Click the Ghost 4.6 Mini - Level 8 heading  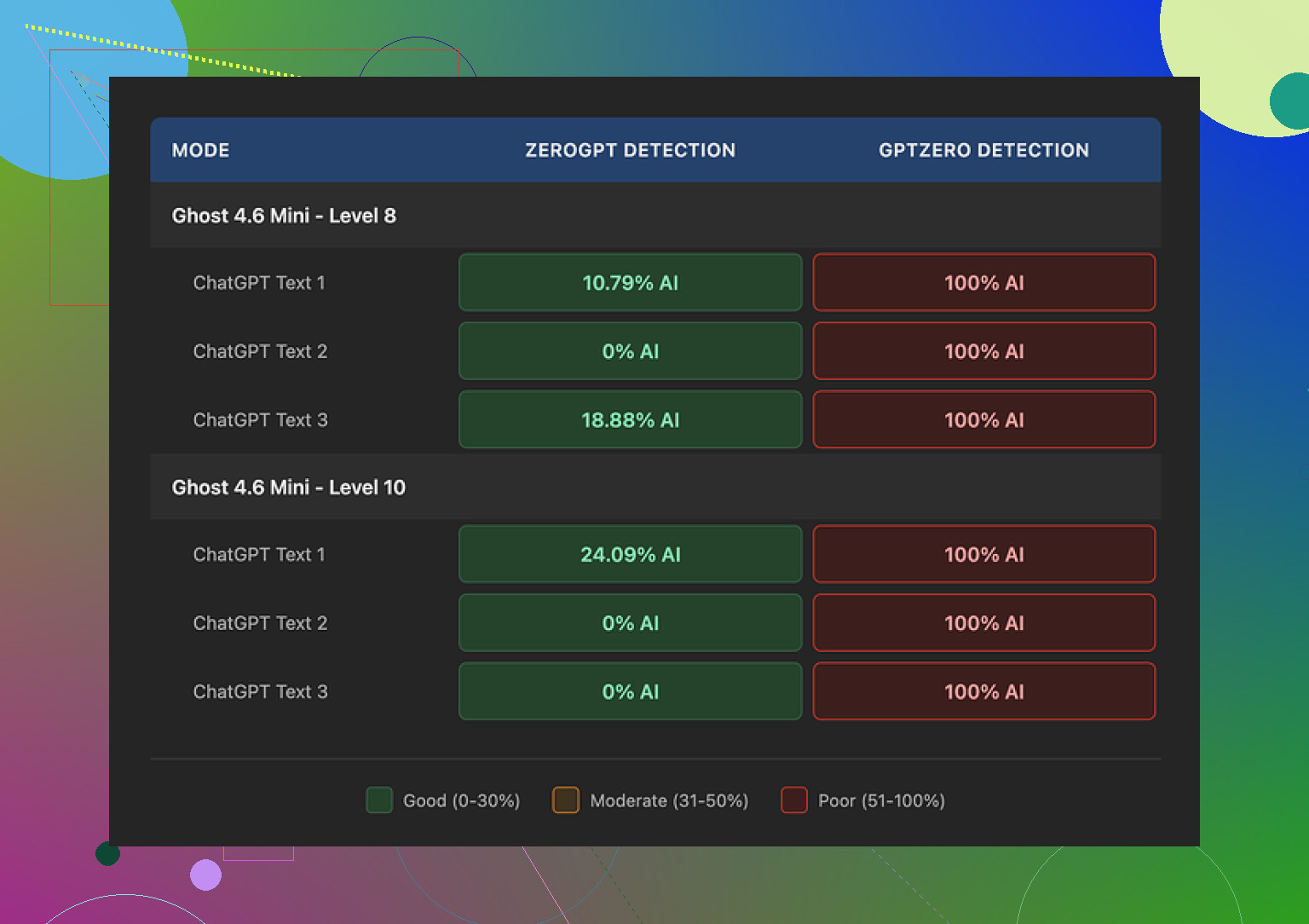(x=284, y=216)
